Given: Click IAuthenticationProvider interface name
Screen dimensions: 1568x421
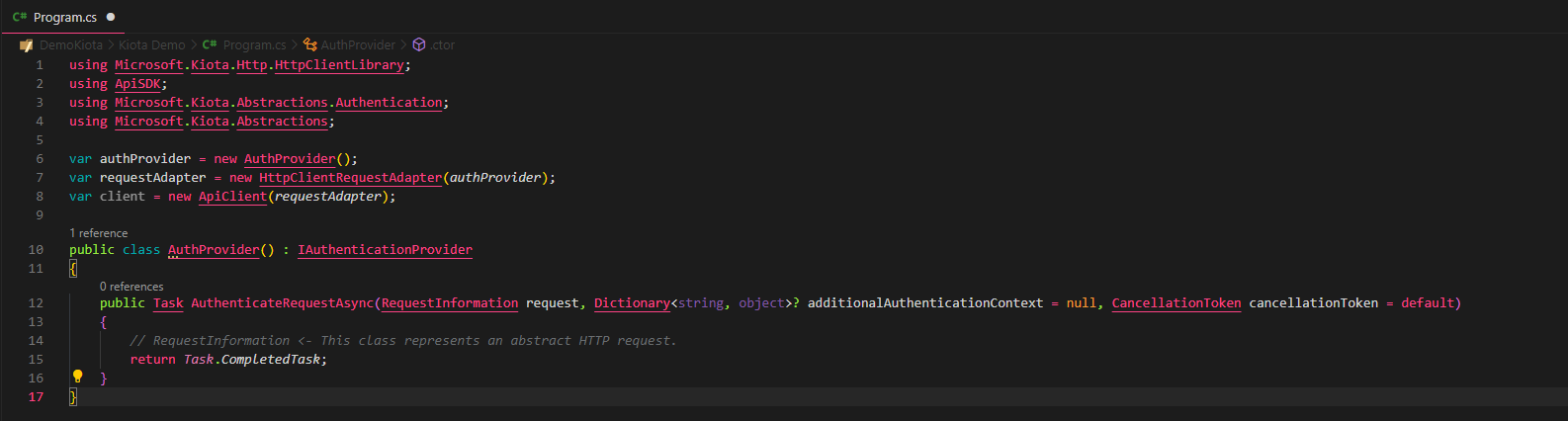Looking at the screenshot, I should tap(385, 249).
